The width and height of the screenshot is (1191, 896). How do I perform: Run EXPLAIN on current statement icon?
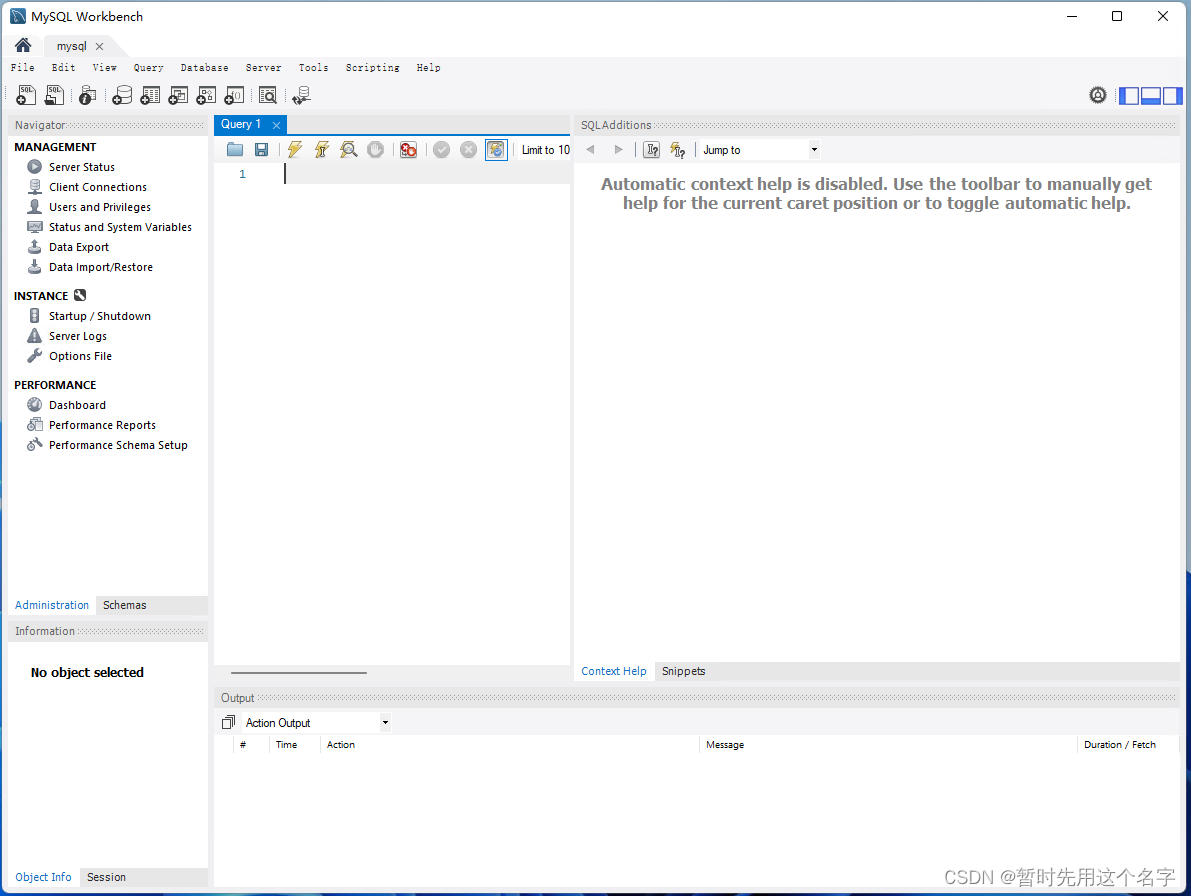coord(349,150)
